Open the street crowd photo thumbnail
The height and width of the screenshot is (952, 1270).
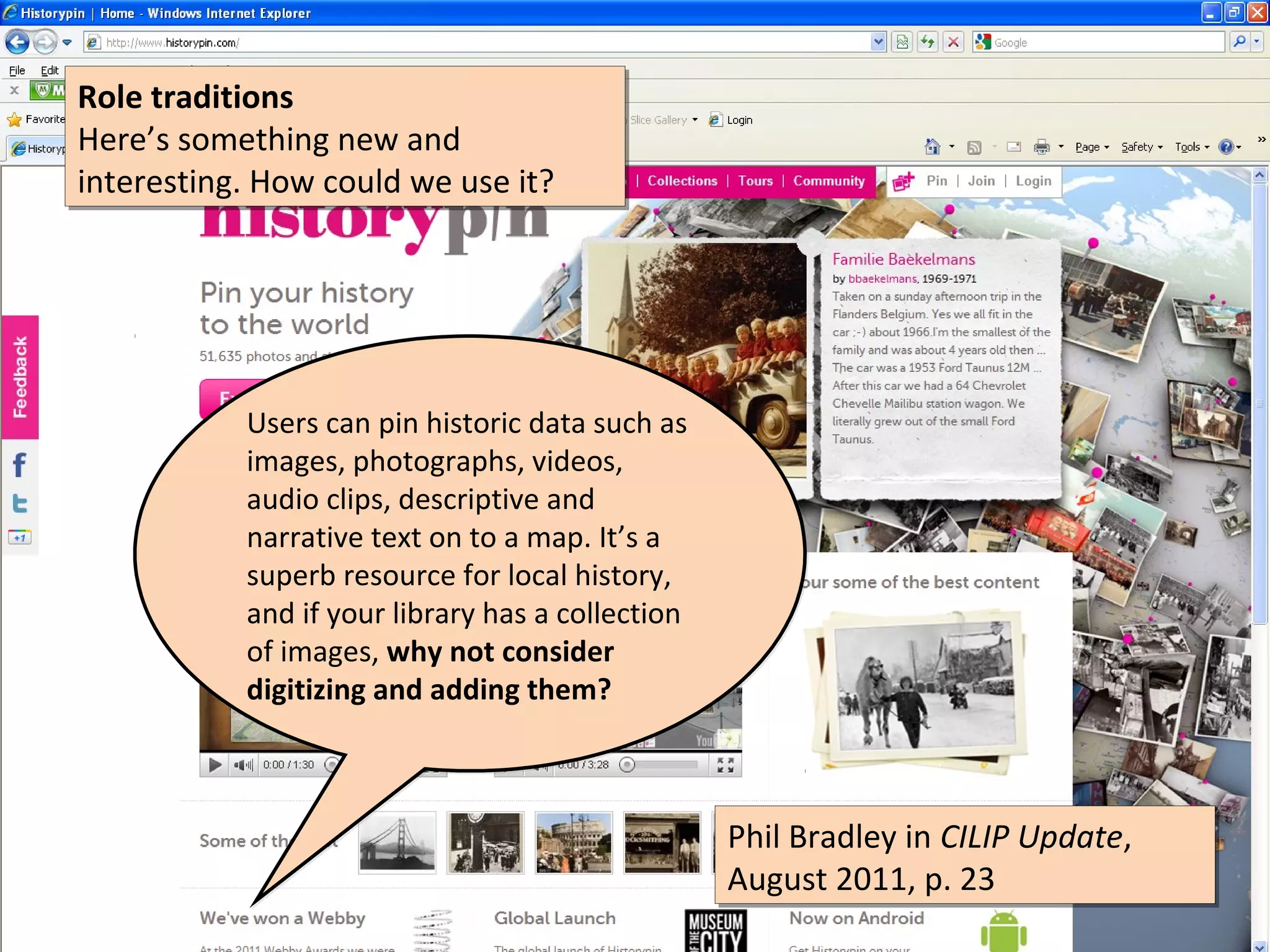[486, 842]
